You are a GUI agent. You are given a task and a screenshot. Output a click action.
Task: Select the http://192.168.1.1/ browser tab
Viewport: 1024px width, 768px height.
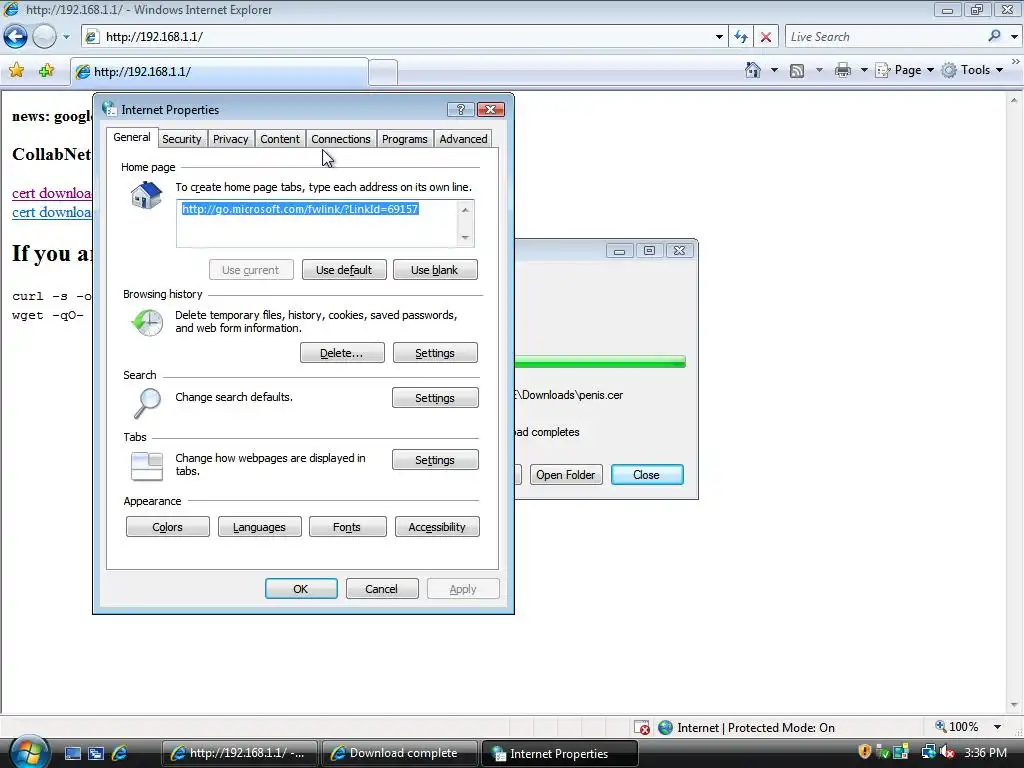pyautogui.click(x=219, y=72)
